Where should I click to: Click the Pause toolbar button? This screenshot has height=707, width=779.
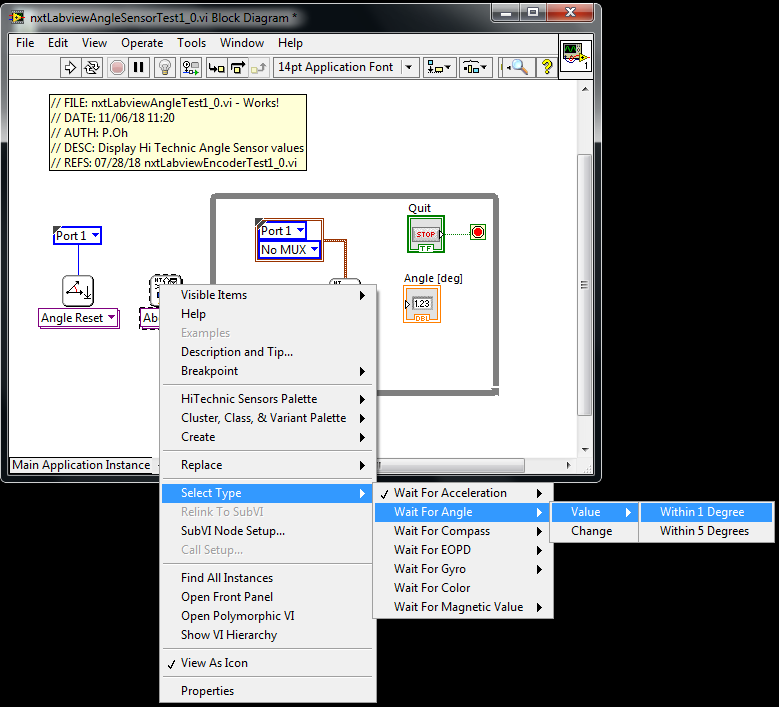(x=139, y=67)
